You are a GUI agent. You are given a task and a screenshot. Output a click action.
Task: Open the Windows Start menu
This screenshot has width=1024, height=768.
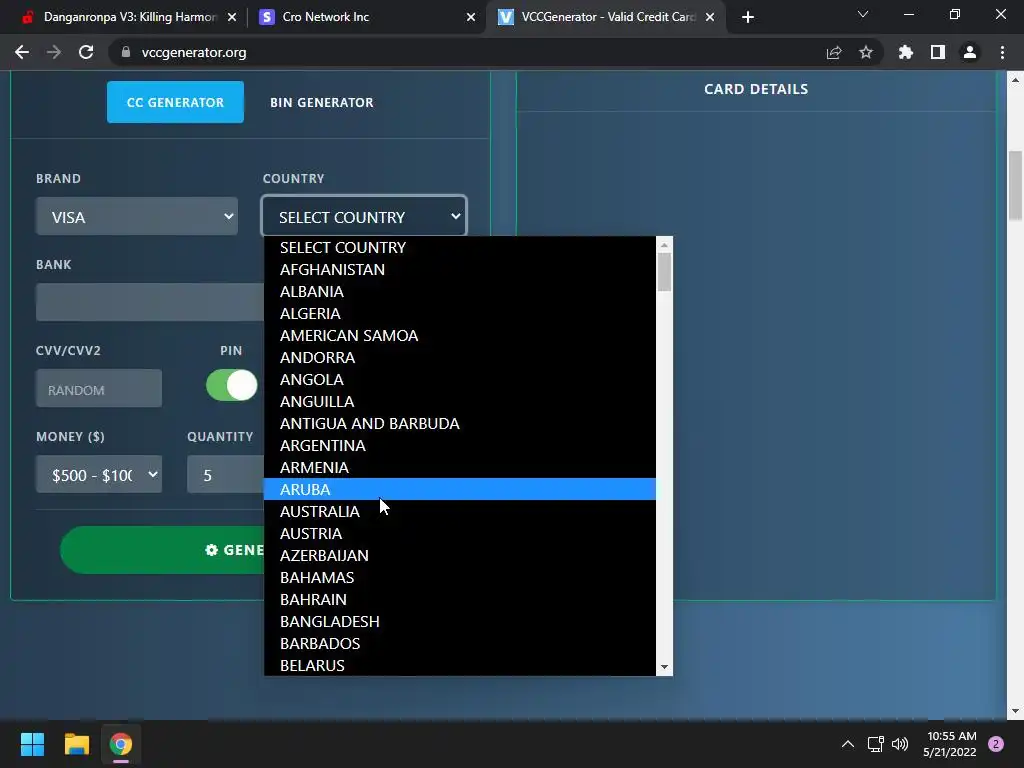32,744
